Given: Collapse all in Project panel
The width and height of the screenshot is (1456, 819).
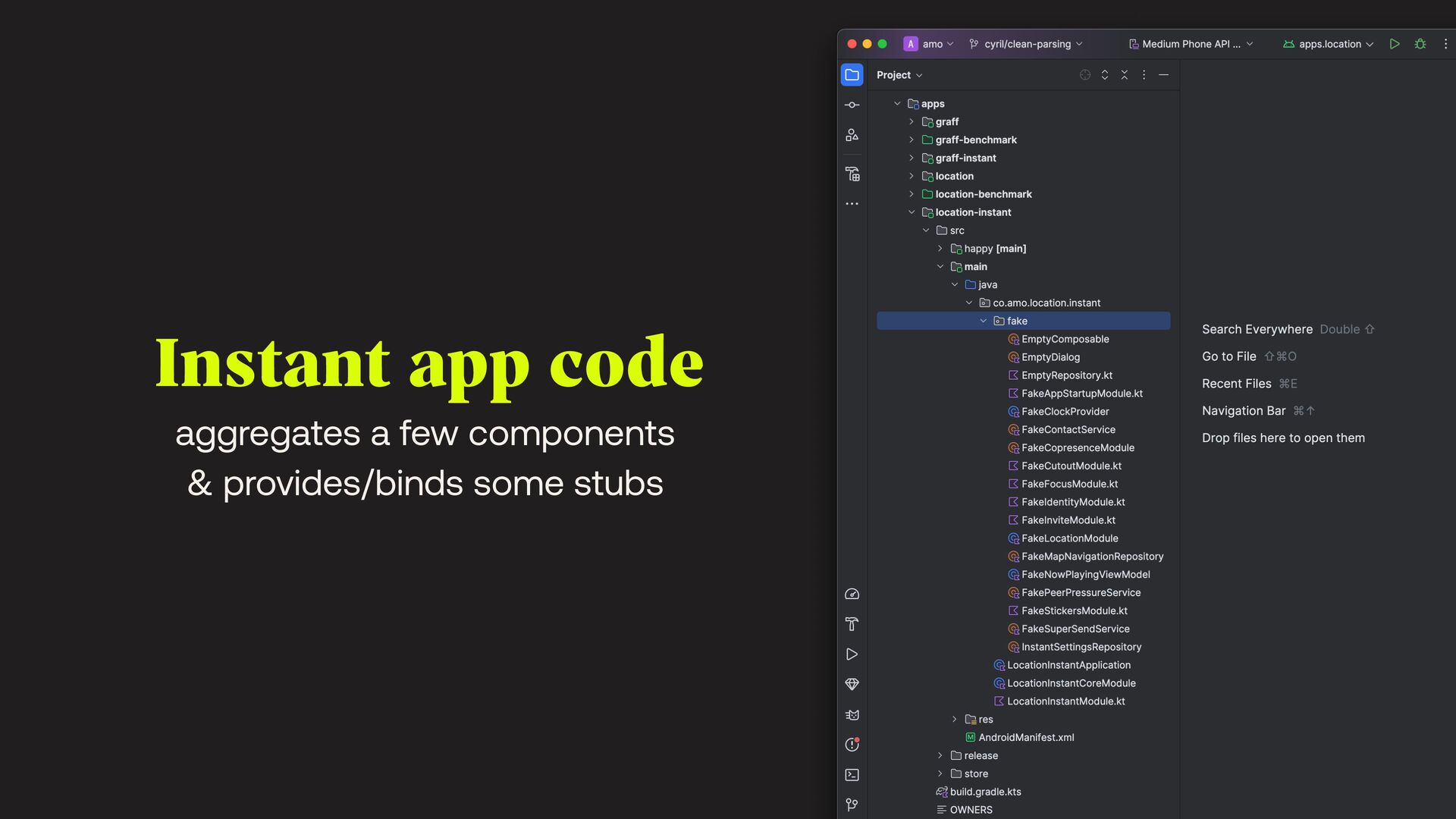Looking at the screenshot, I should [x=1125, y=75].
